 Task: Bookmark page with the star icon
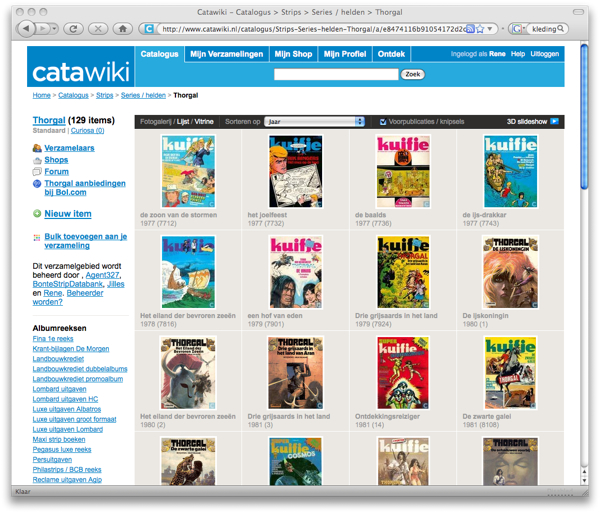(480, 29)
